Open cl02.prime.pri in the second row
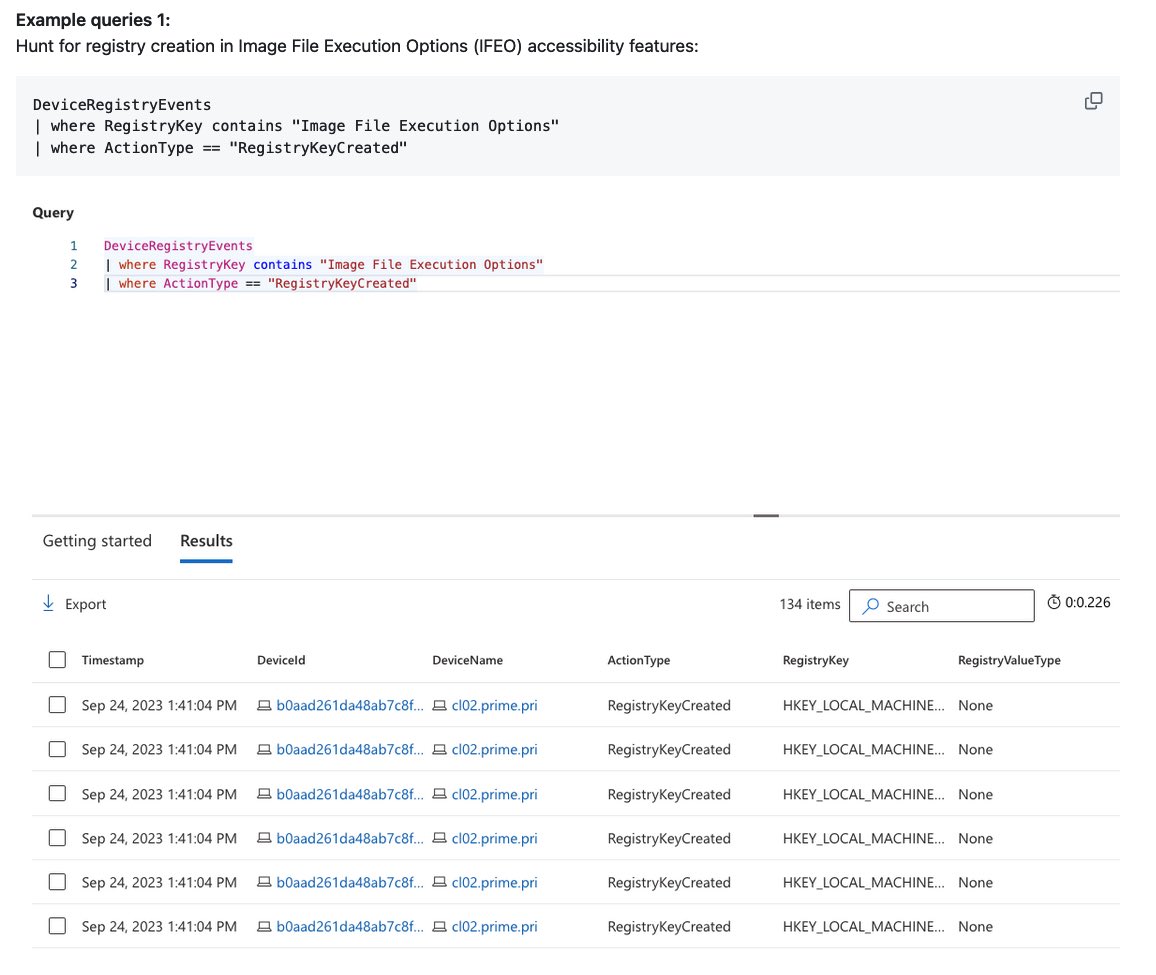Image resolution: width=1156 pixels, height=975 pixels. tap(495, 749)
